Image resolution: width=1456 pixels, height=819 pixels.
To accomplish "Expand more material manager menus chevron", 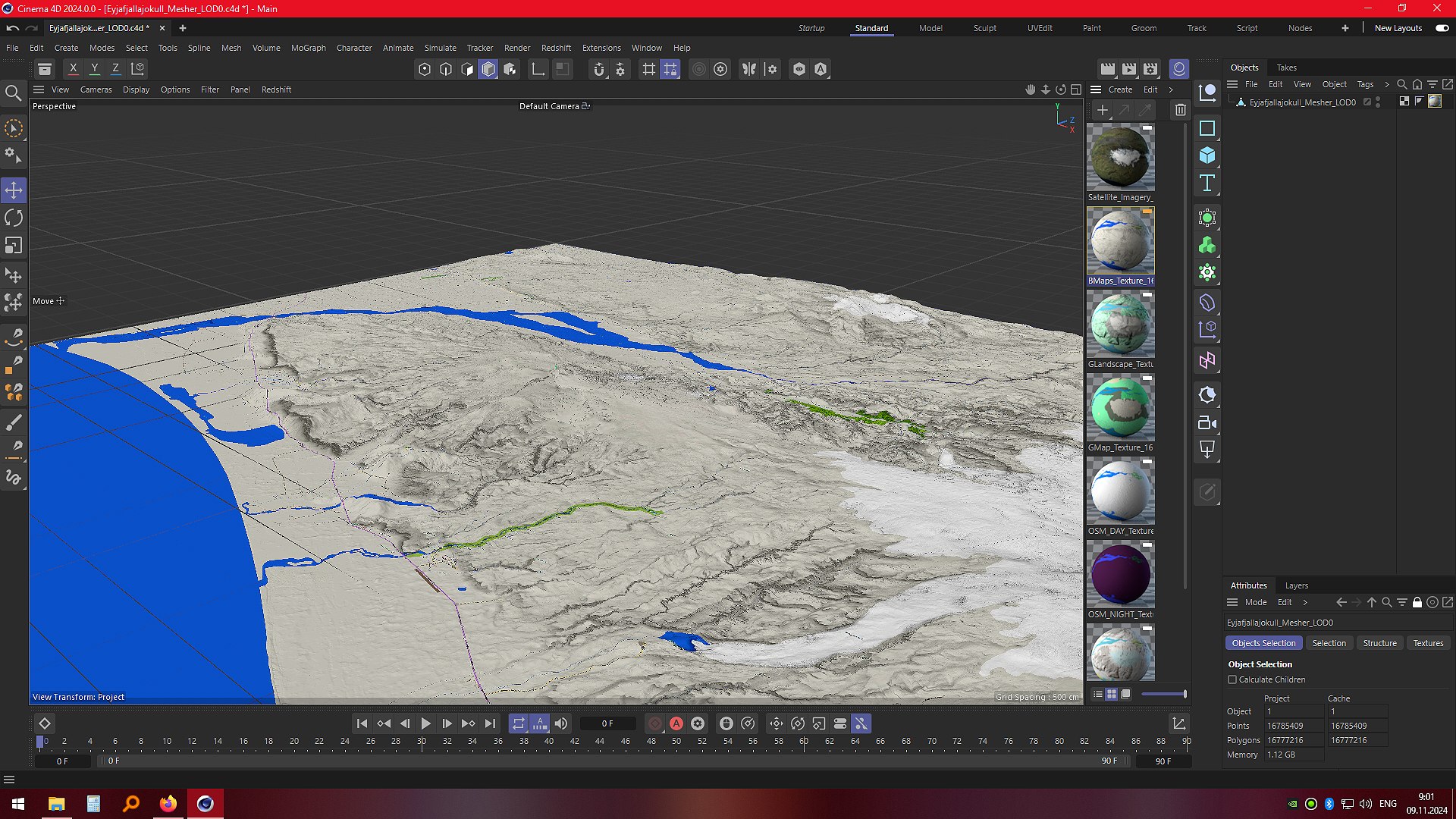I will pos(1171,89).
